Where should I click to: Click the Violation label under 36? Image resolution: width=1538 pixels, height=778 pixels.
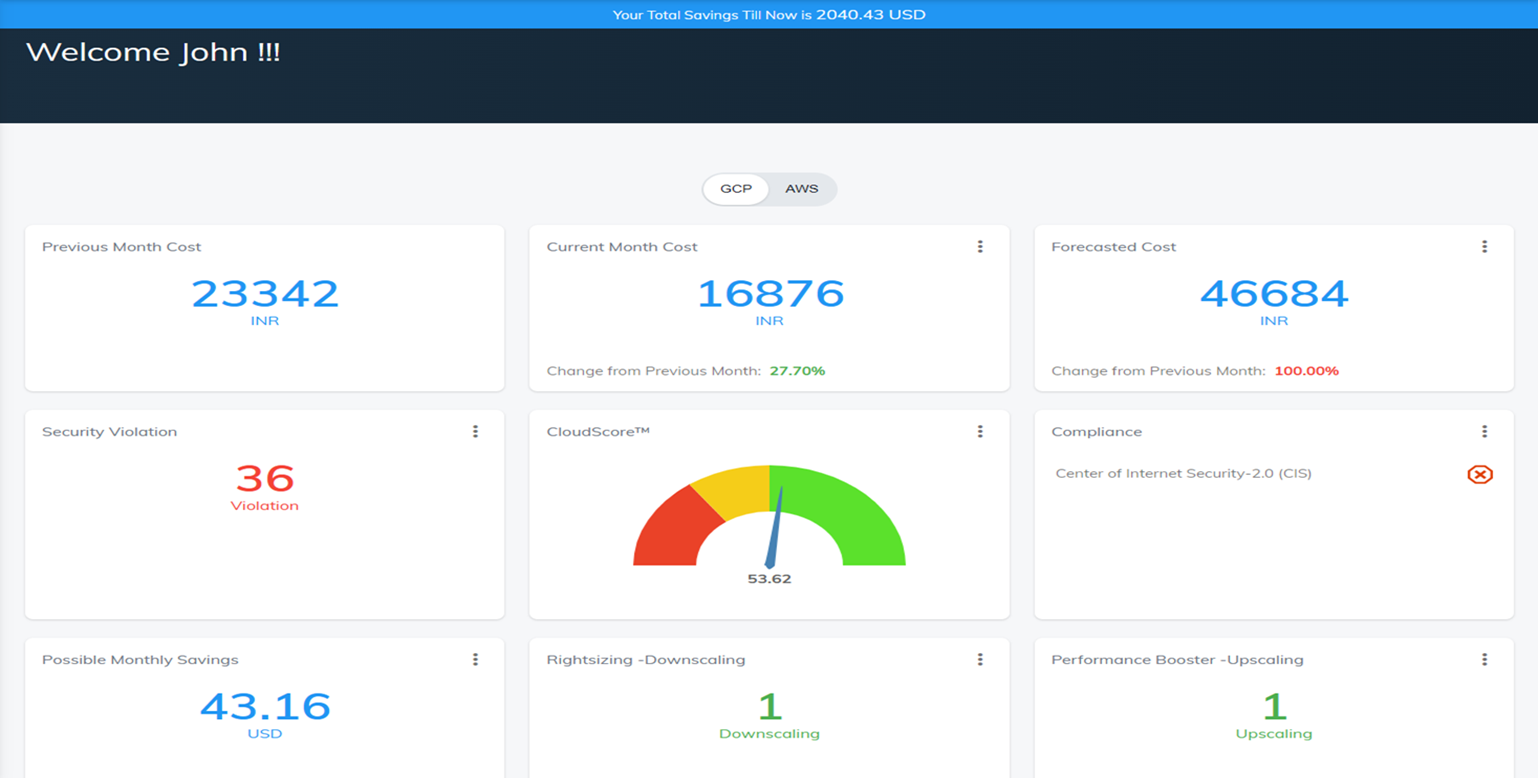click(265, 506)
